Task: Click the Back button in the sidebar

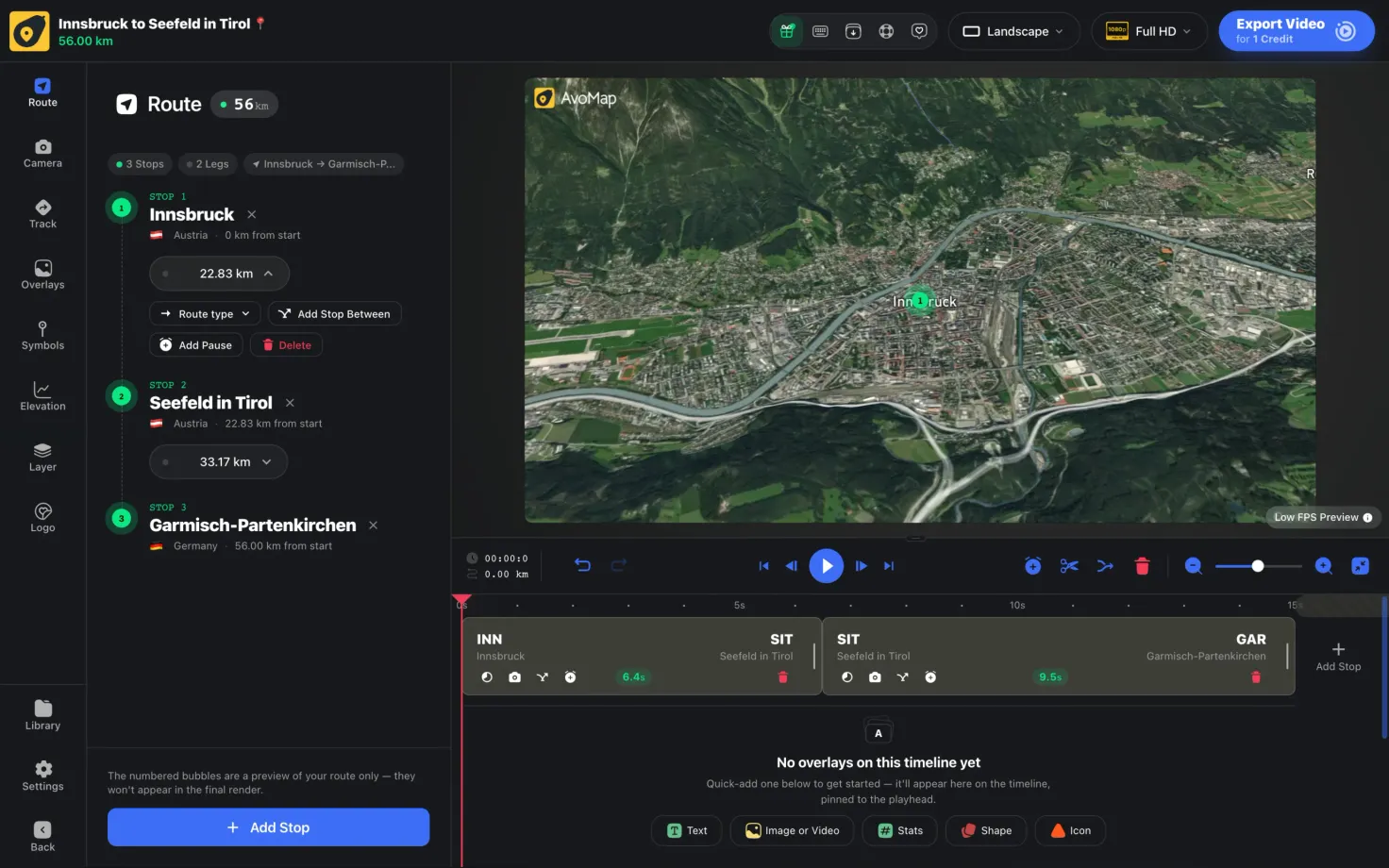Action: pyautogui.click(x=42, y=837)
